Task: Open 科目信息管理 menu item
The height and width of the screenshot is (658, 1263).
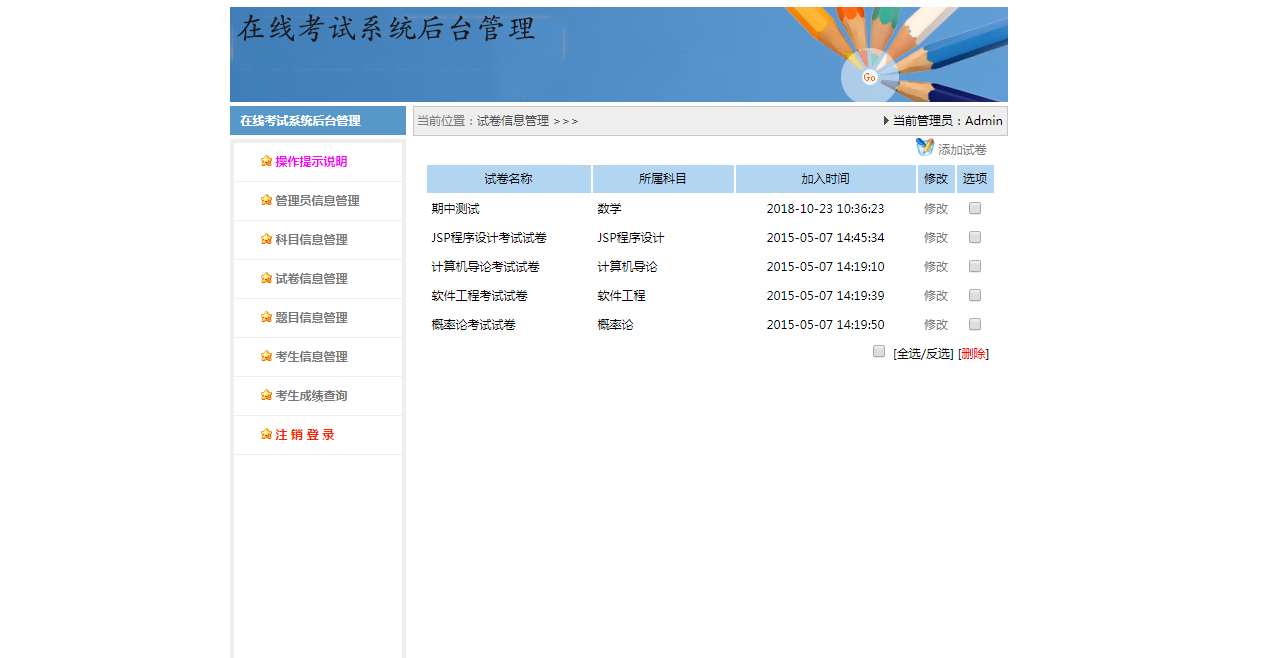Action: coord(311,240)
